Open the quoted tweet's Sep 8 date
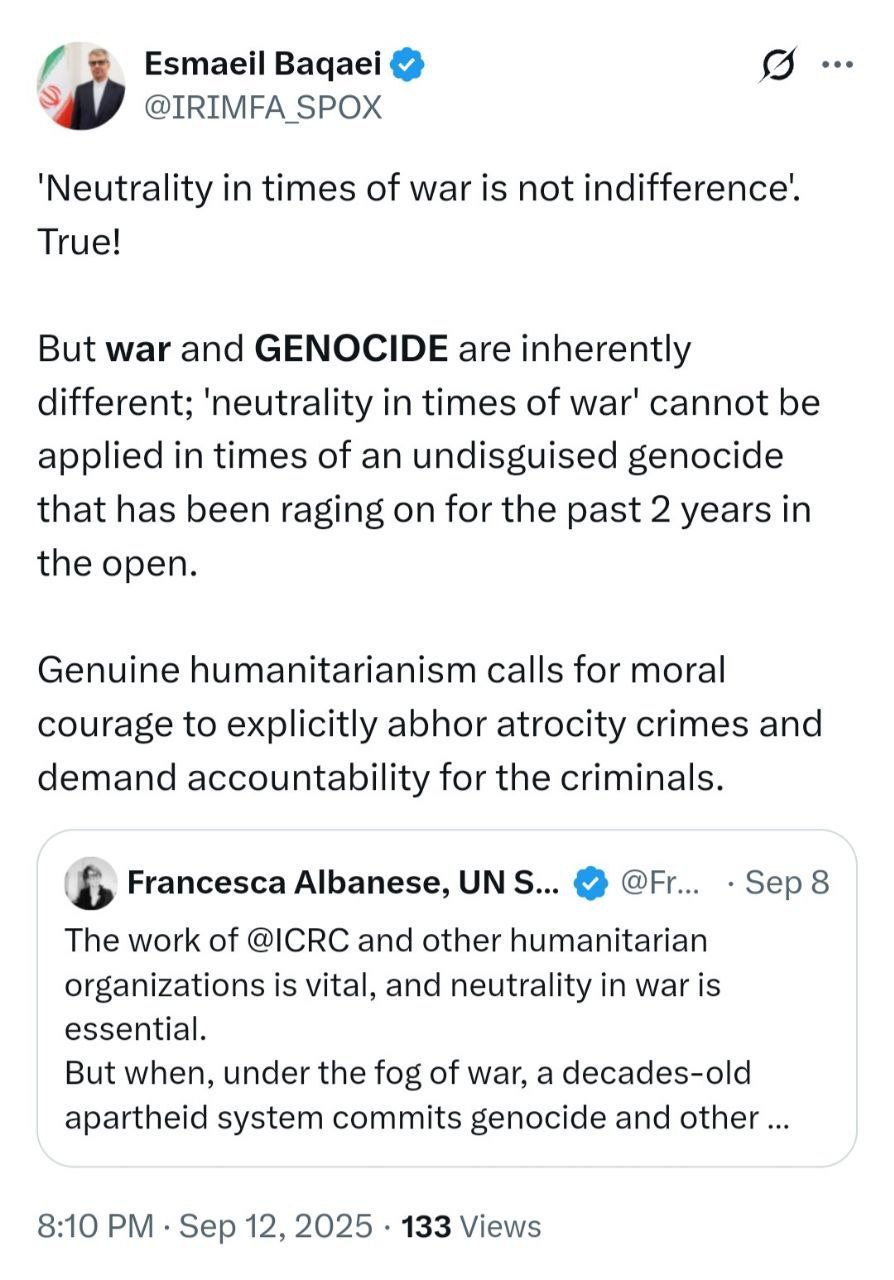Viewport: 894px width, 1280px height. (787, 883)
